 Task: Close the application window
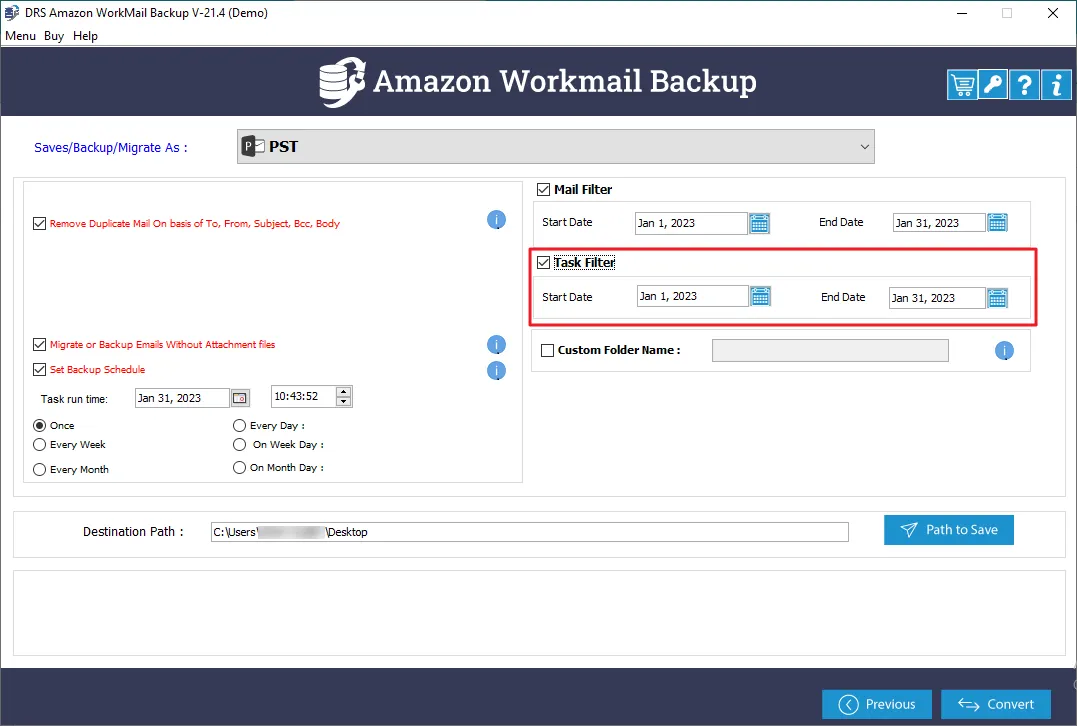pos(1052,13)
